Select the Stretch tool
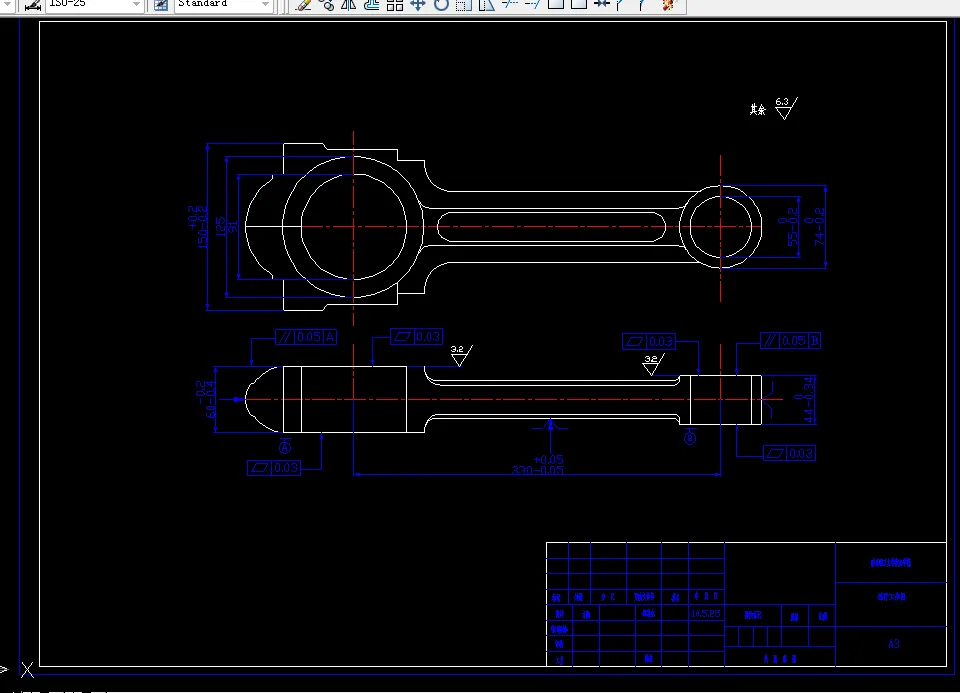The height and width of the screenshot is (693, 960). [x=487, y=5]
